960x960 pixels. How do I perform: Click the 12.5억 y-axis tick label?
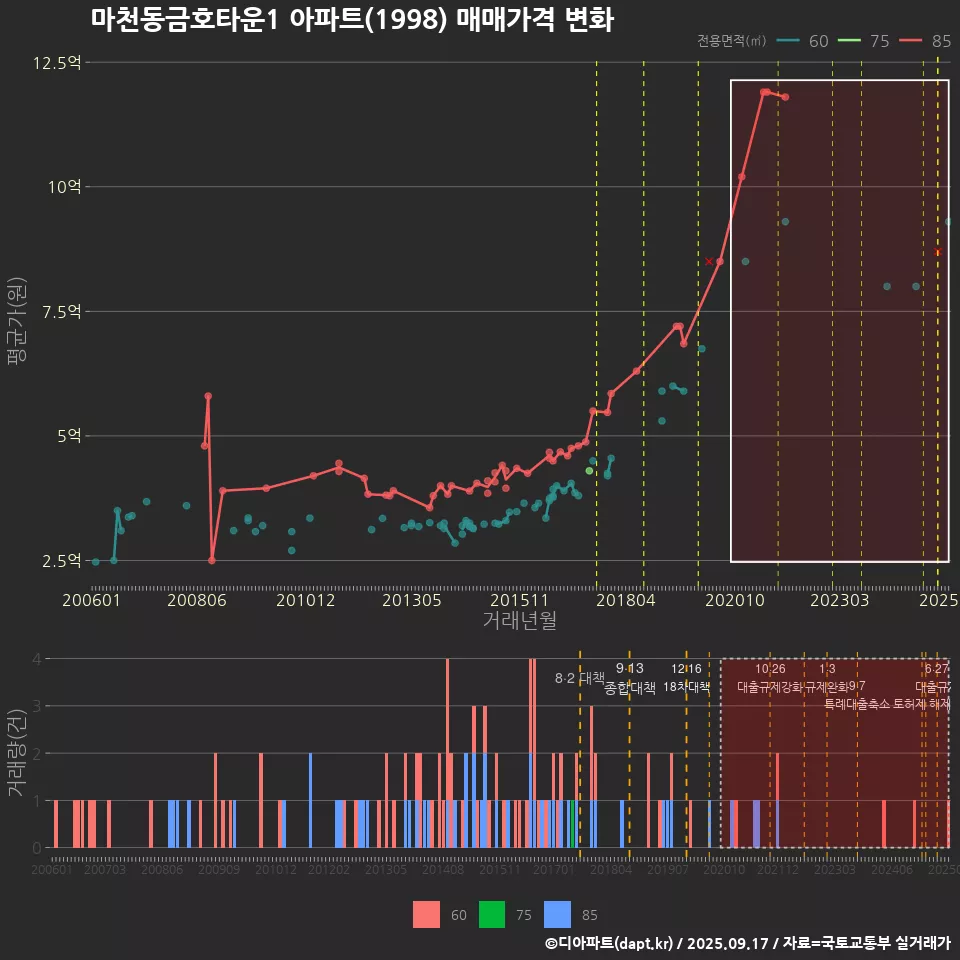tap(58, 63)
